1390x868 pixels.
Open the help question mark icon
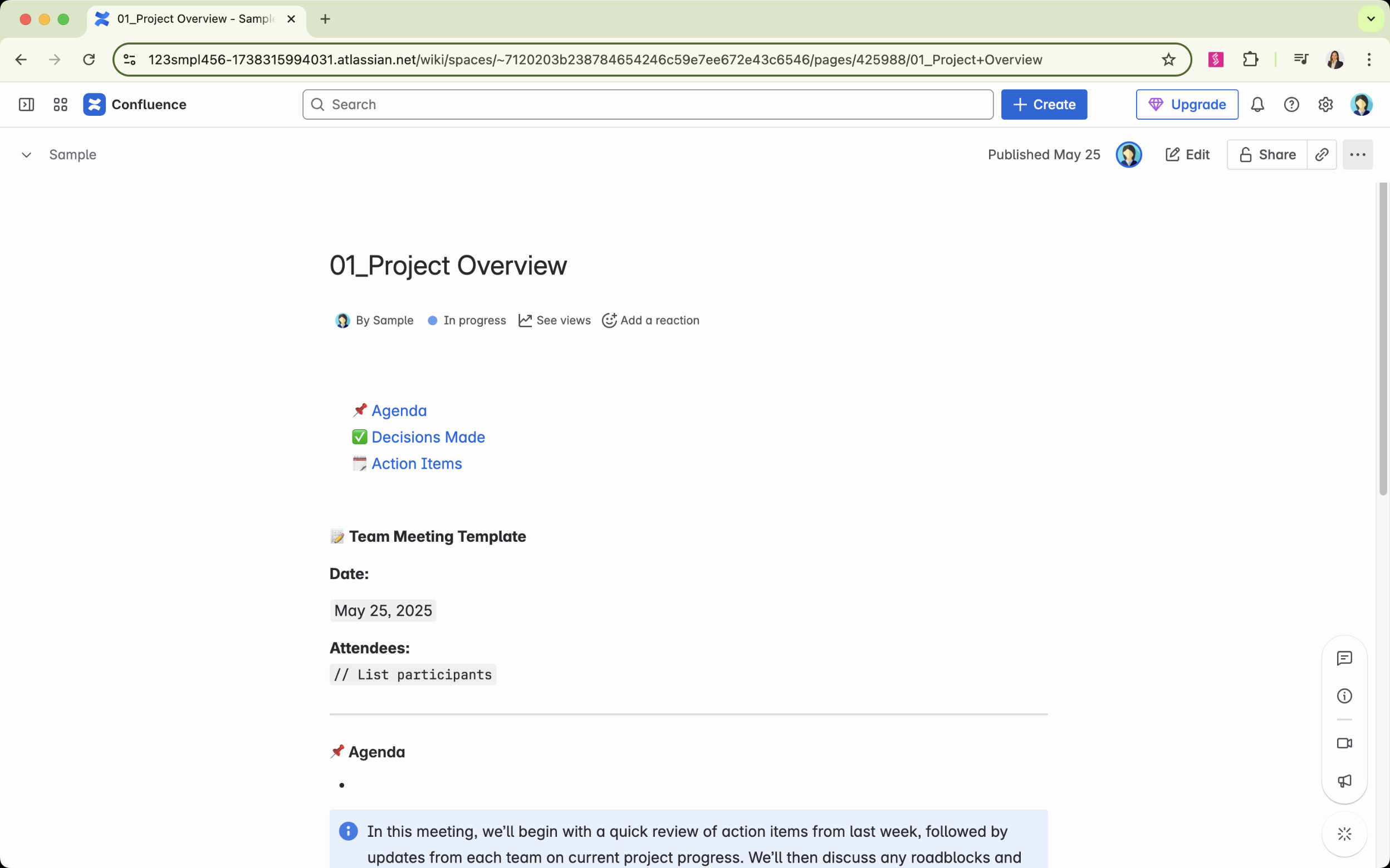pyautogui.click(x=1291, y=105)
